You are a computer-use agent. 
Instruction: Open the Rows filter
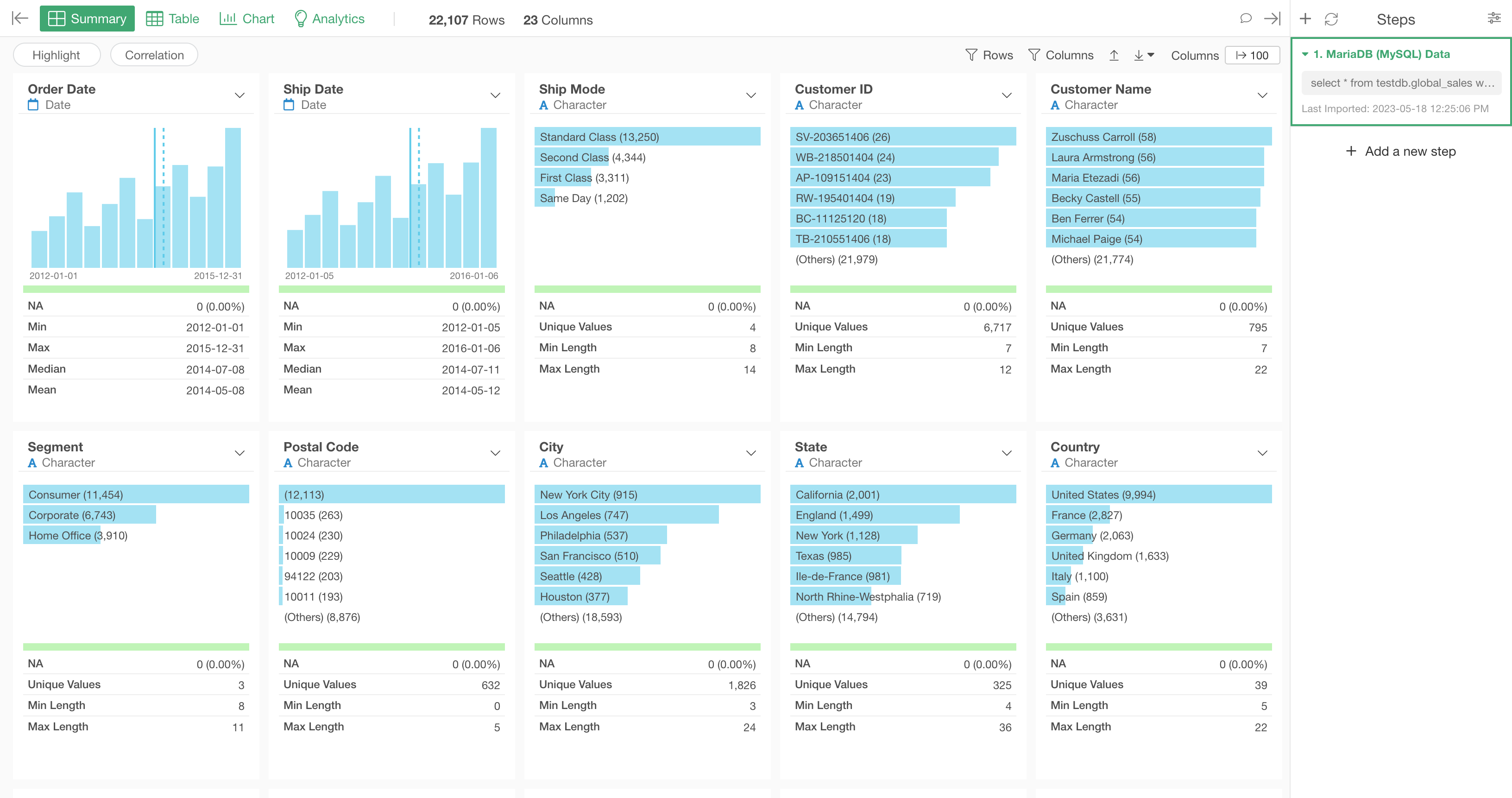pos(989,55)
